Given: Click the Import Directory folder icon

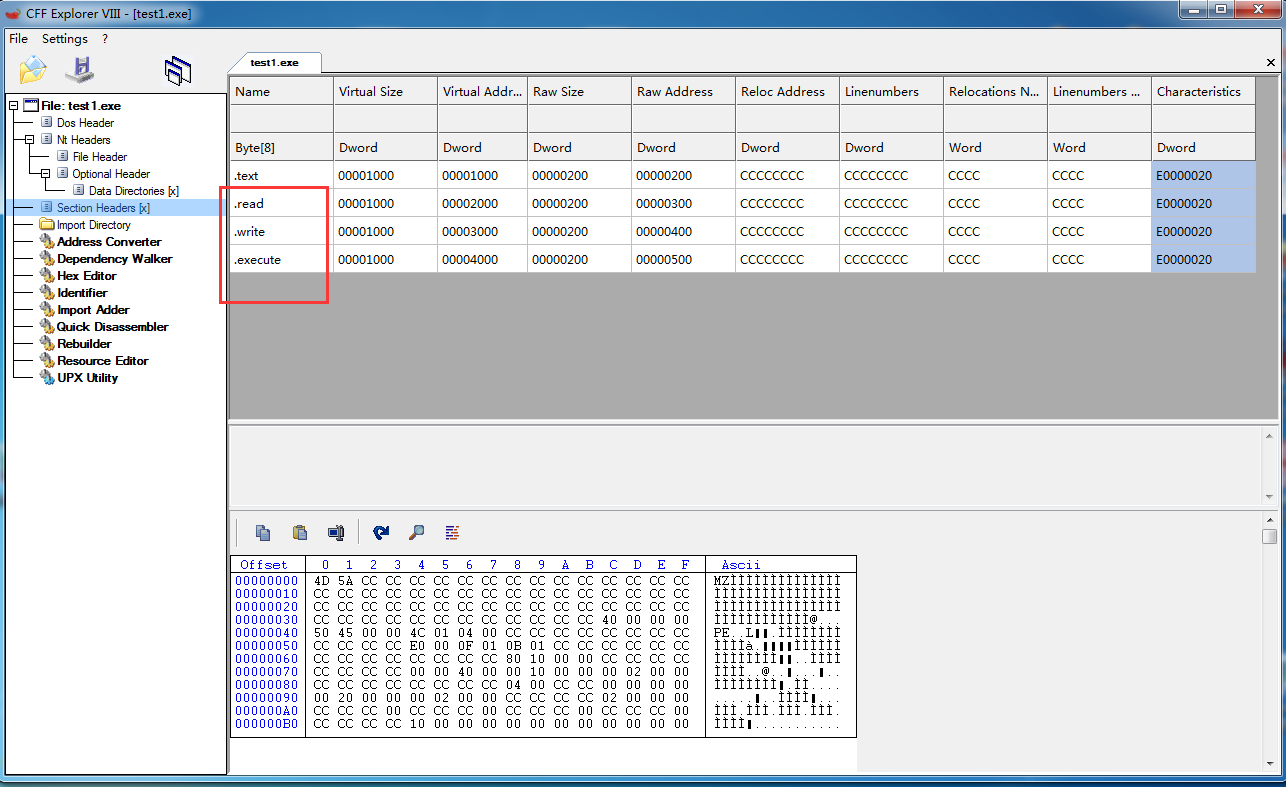Looking at the screenshot, I should (47, 225).
